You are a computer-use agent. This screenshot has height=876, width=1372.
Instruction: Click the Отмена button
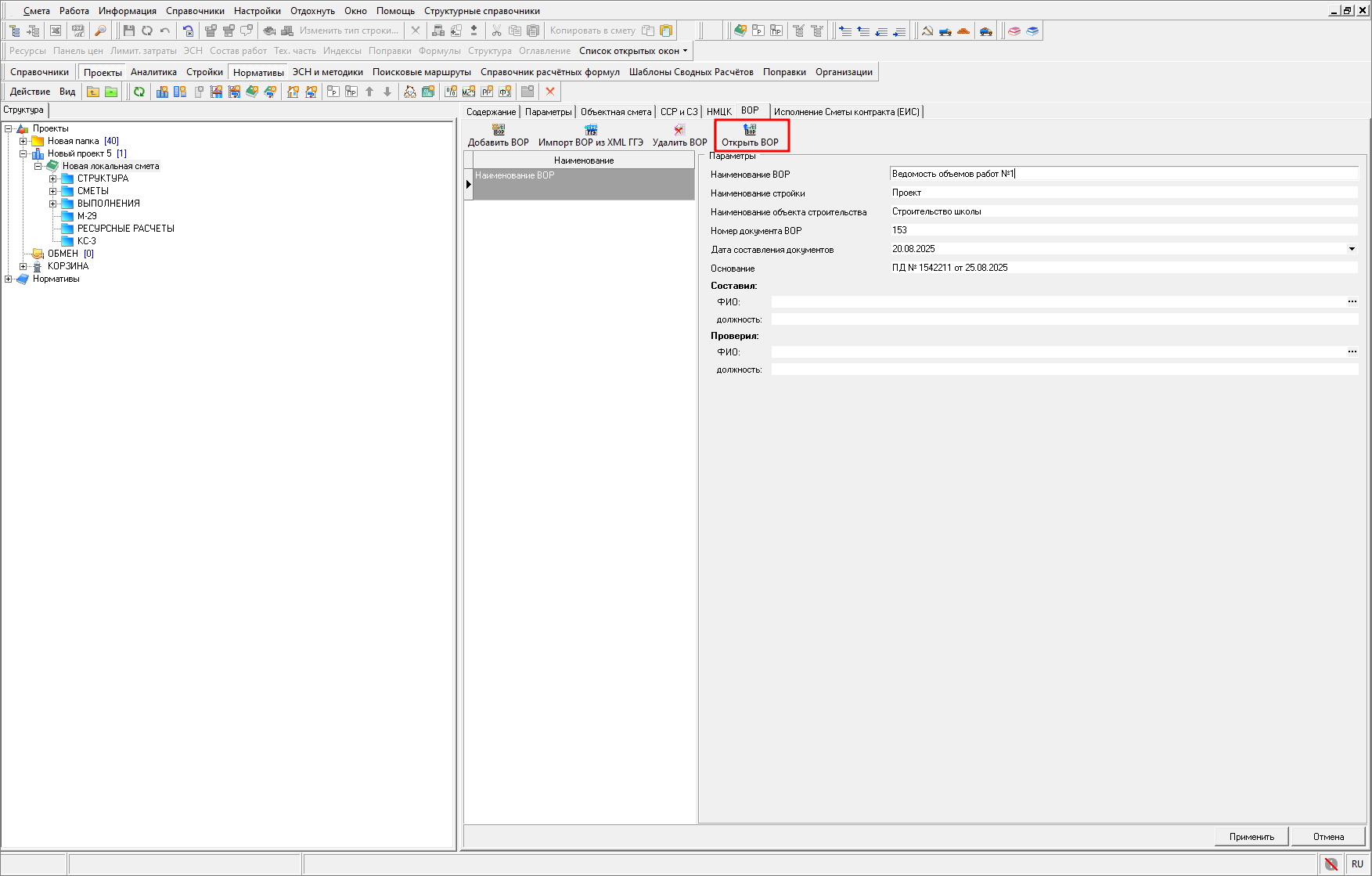tap(1327, 837)
